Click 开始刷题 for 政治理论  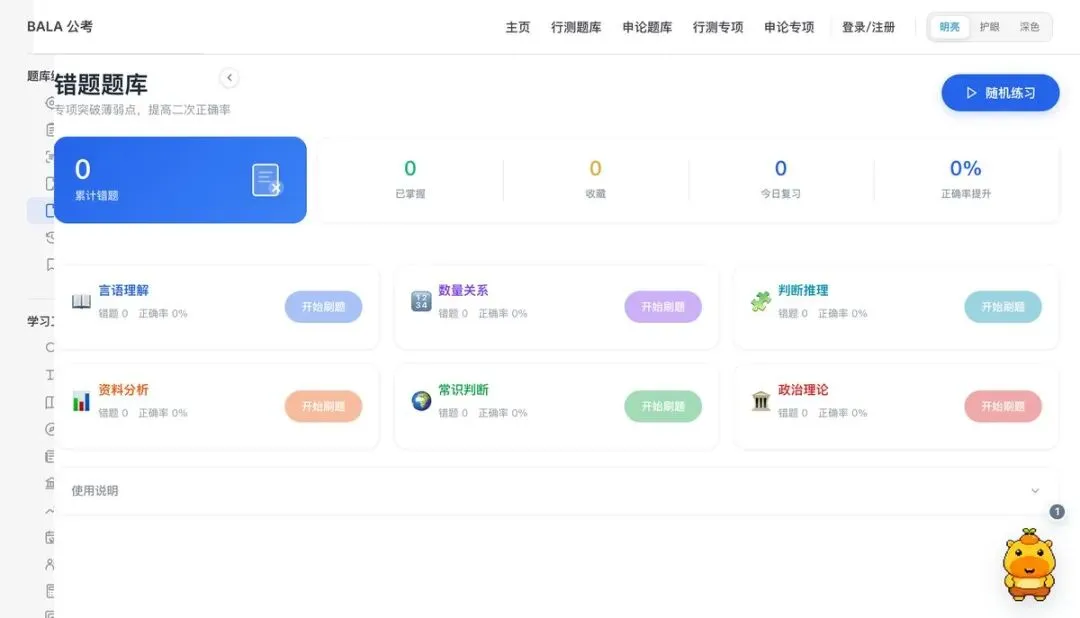[1002, 406]
